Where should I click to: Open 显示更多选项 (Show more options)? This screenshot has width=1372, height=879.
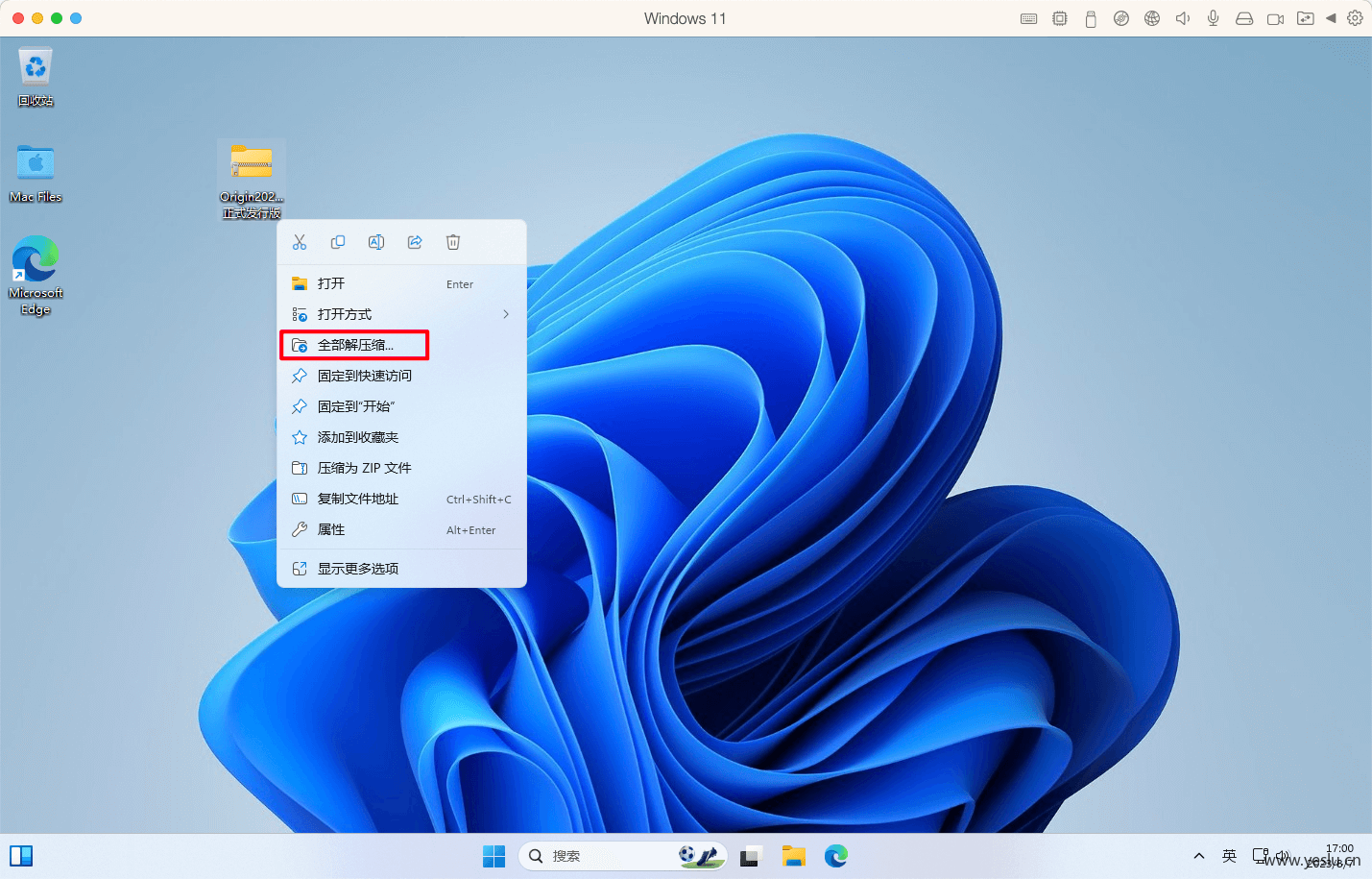pos(402,569)
